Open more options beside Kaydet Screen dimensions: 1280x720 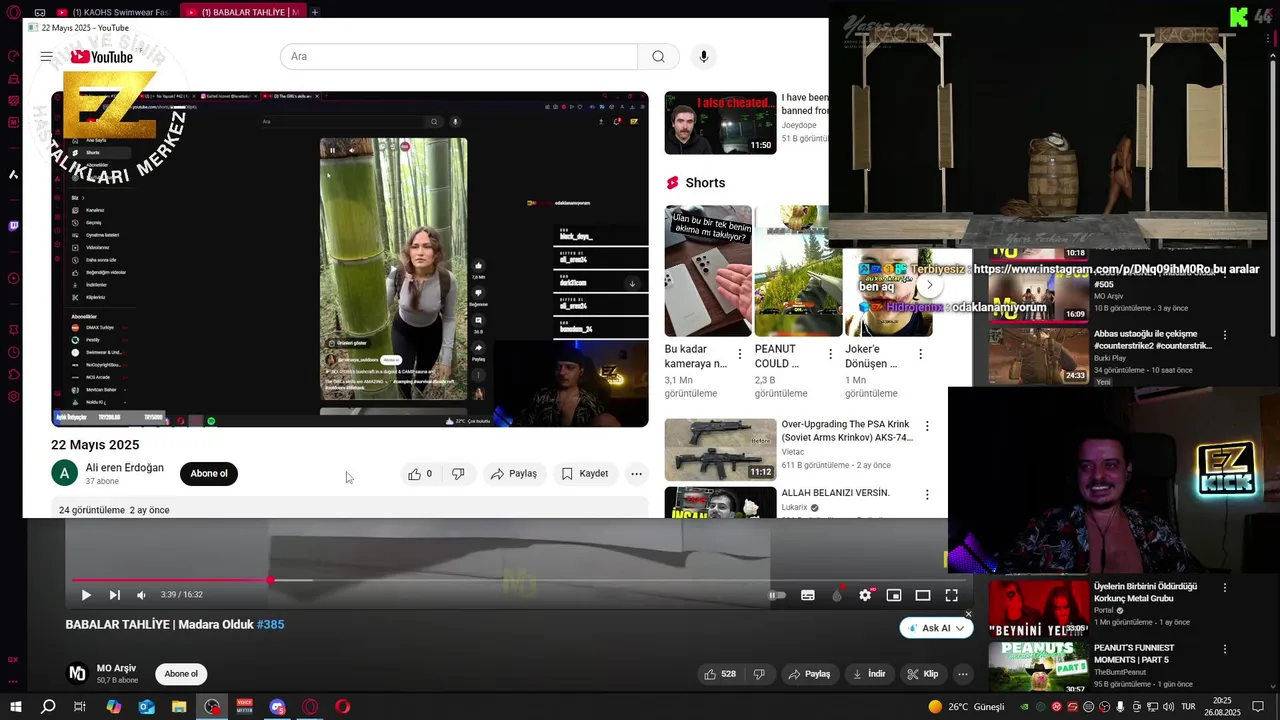[636, 474]
